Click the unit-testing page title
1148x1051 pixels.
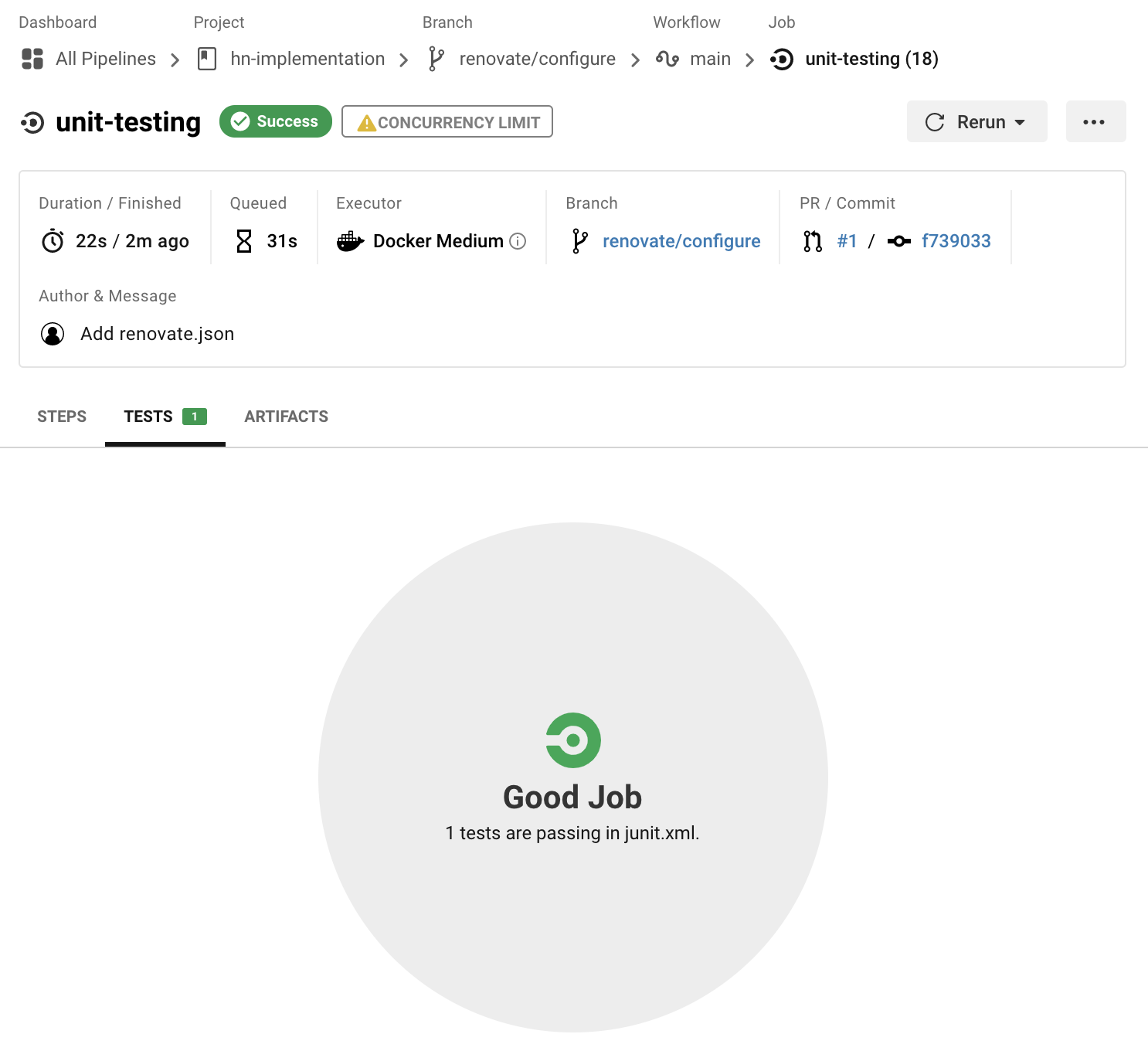pyautogui.click(x=128, y=122)
